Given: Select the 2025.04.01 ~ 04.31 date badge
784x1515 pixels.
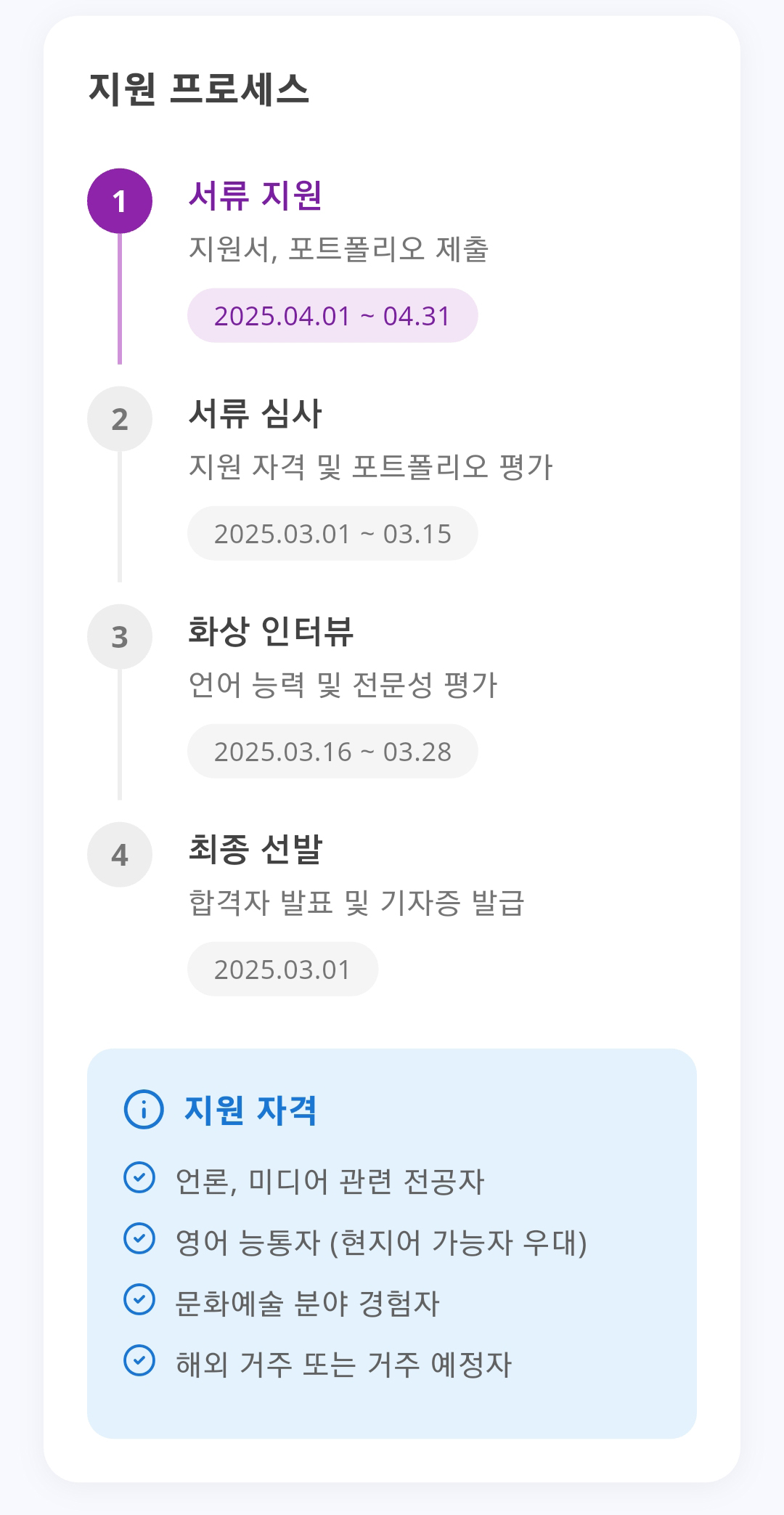Looking at the screenshot, I should [x=332, y=316].
